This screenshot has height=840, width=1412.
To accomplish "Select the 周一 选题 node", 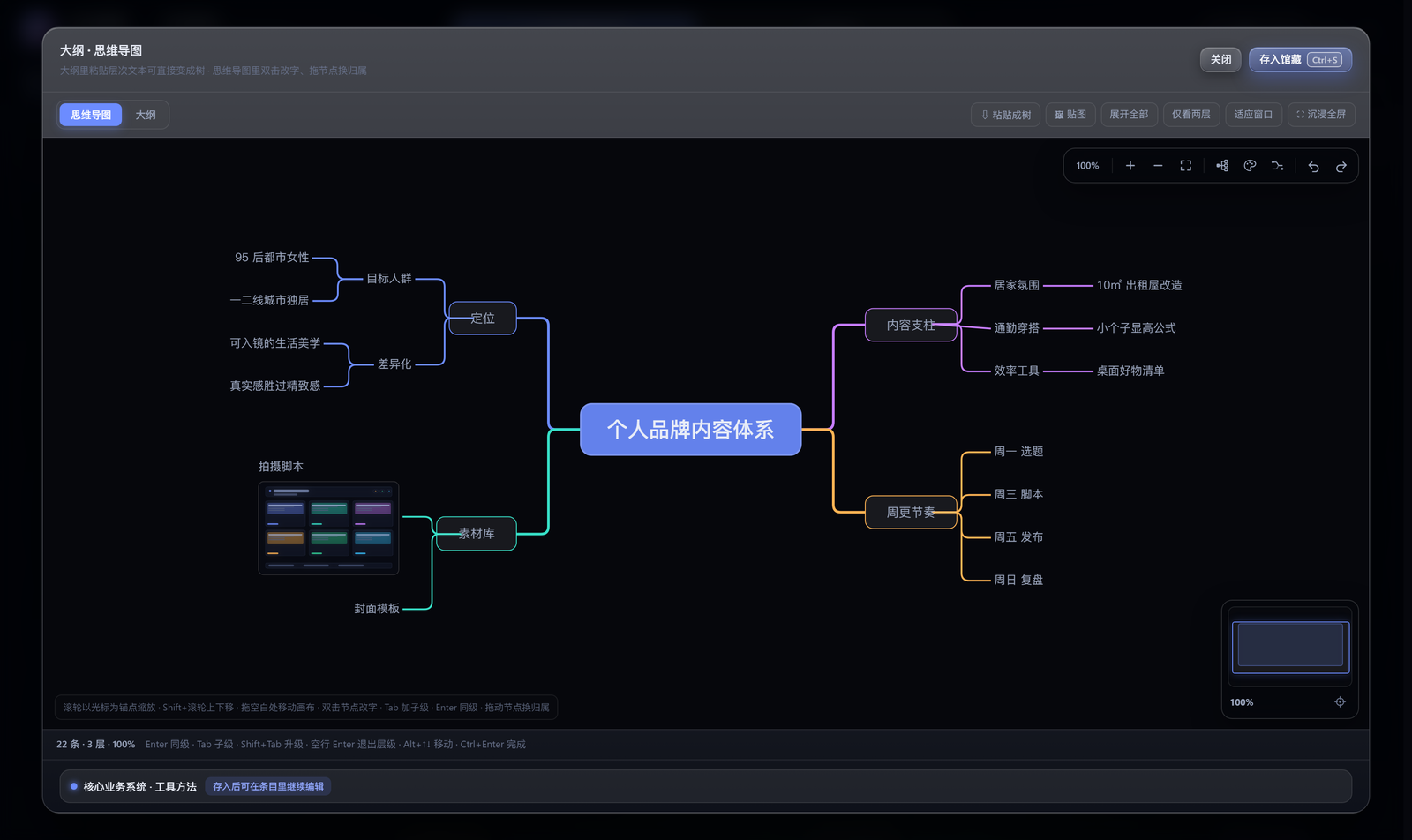I will [x=1018, y=452].
